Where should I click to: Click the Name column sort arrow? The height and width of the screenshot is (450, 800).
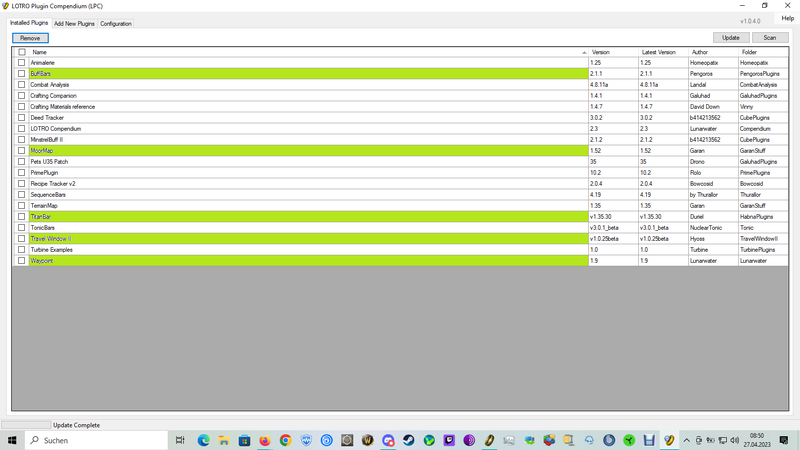tap(584, 53)
